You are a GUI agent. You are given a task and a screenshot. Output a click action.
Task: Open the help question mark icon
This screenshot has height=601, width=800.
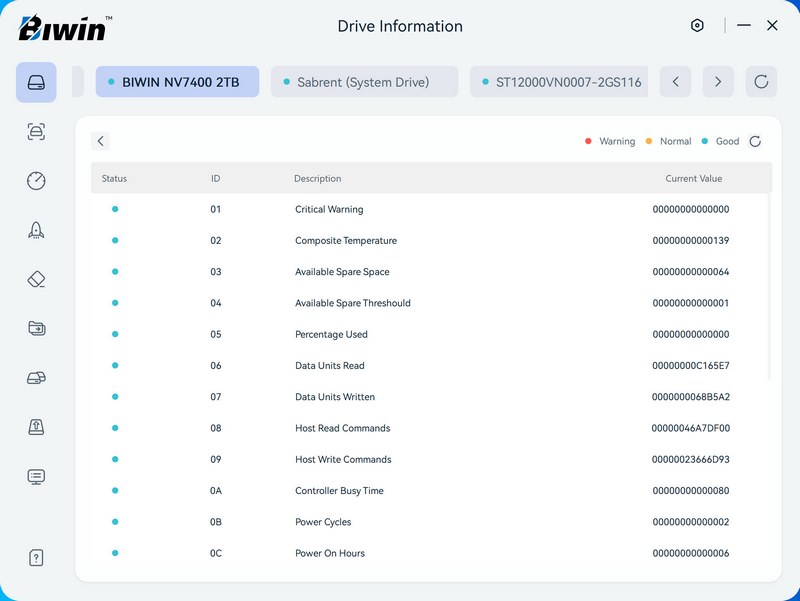pyautogui.click(x=36, y=558)
